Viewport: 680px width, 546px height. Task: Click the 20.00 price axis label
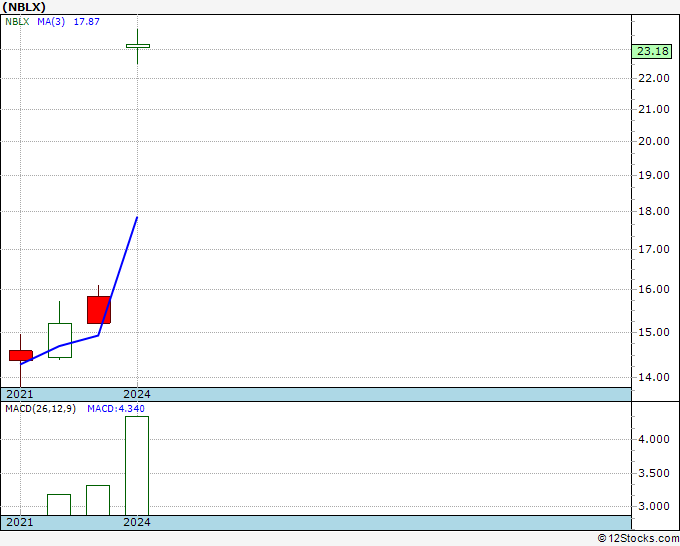pos(654,141)
